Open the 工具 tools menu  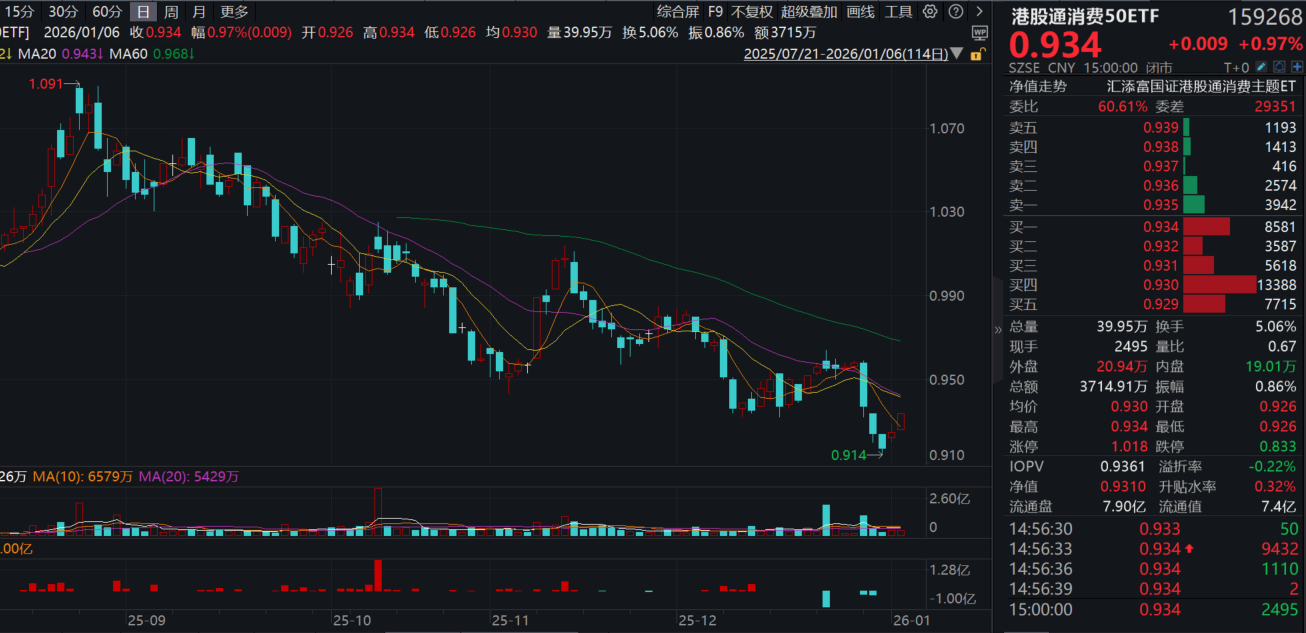coord(899,12)
